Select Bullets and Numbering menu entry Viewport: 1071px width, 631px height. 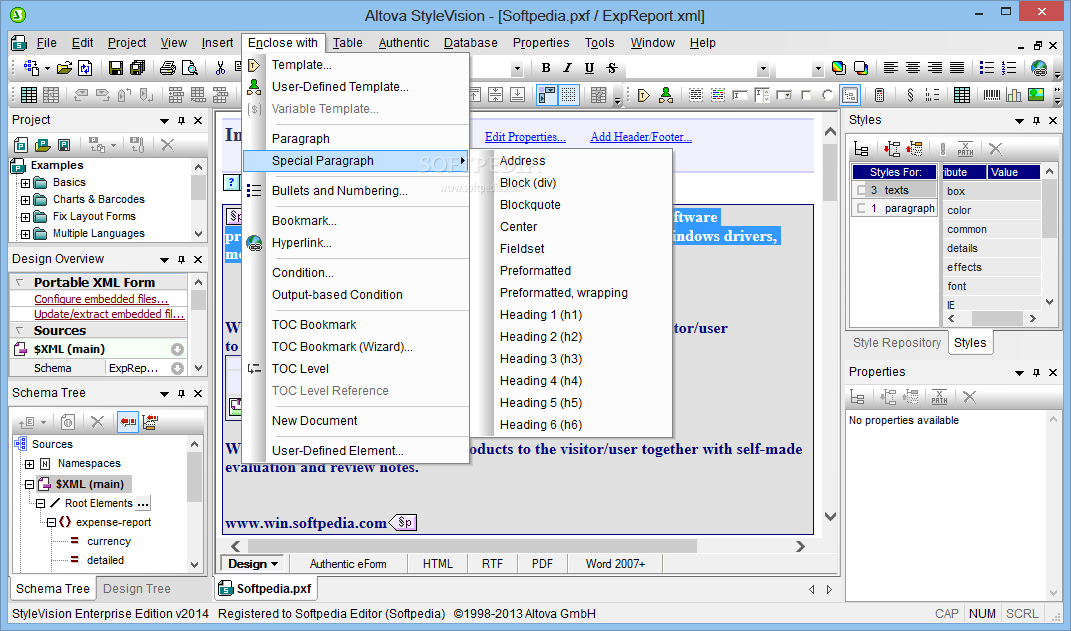point(339,191)
